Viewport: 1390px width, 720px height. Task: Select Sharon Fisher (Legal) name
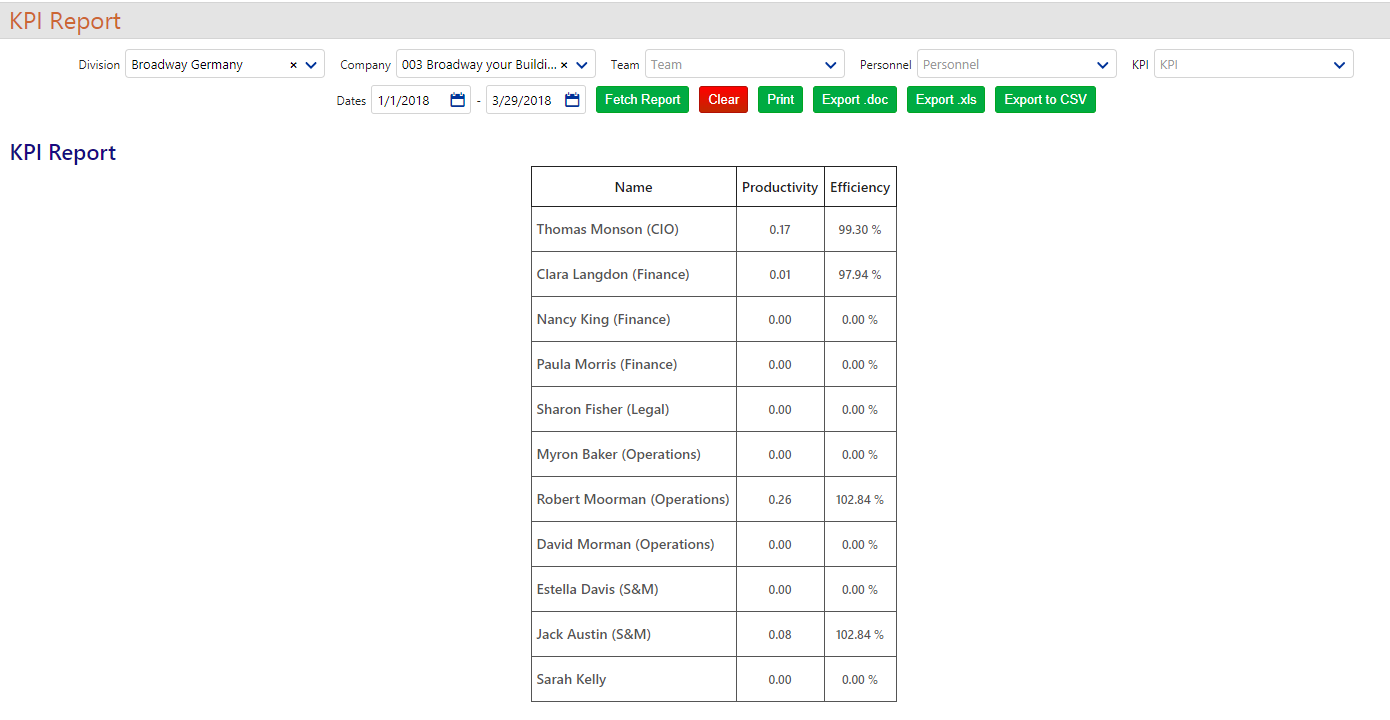[603, 409]
